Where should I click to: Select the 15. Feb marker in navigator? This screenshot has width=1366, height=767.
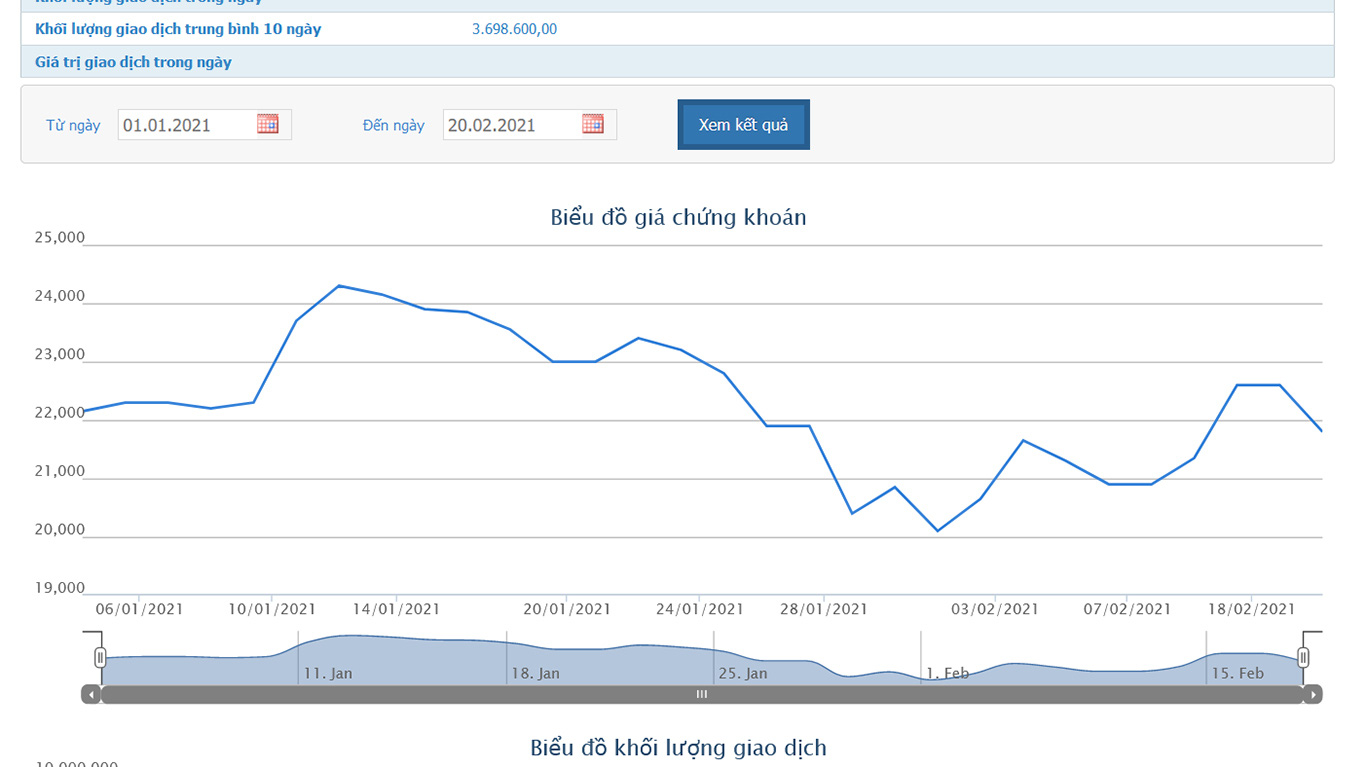pyautogui.click(x=1238, y=673)
